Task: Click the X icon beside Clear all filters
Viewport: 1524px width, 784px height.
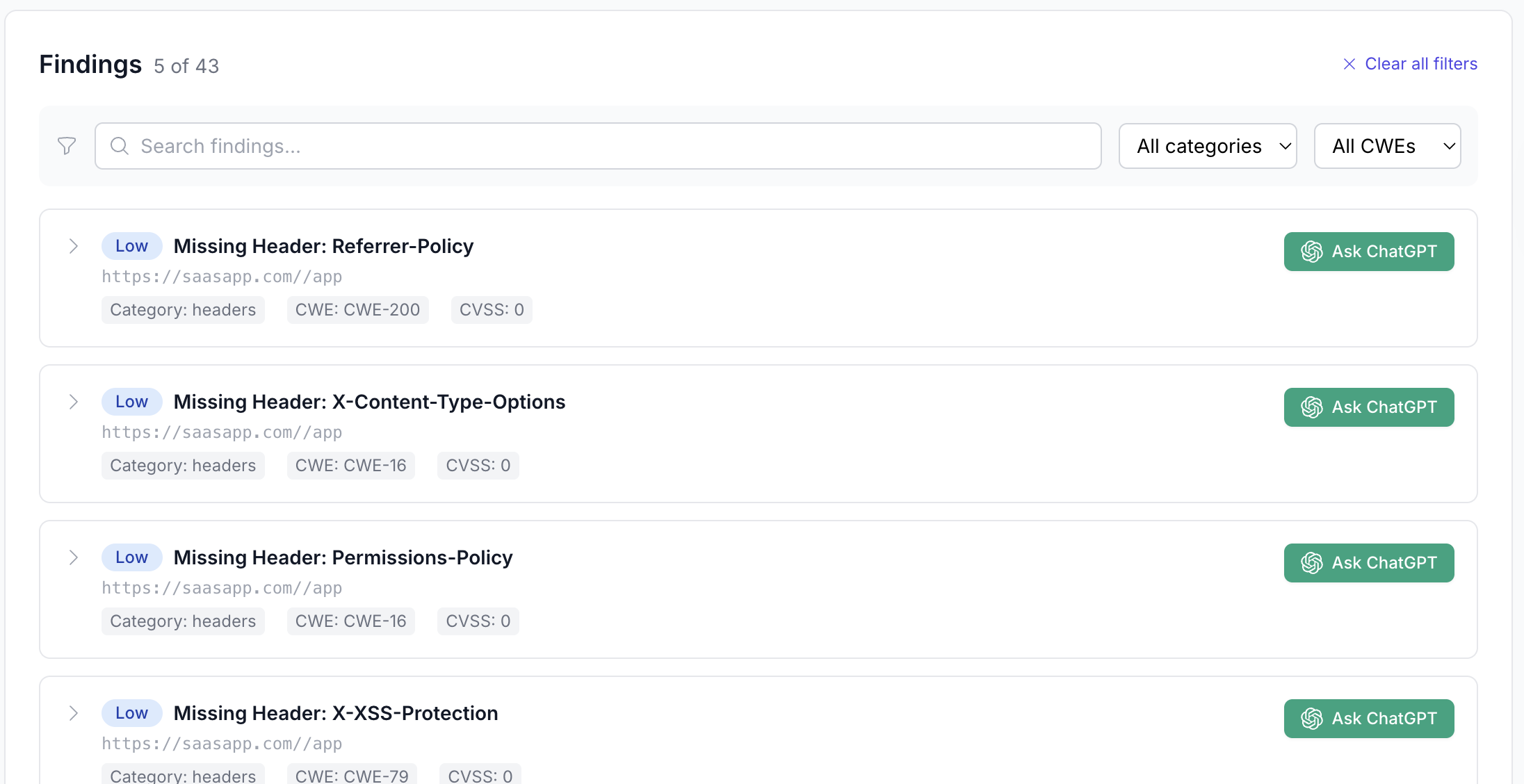Action: click(x=1349, y=64)
